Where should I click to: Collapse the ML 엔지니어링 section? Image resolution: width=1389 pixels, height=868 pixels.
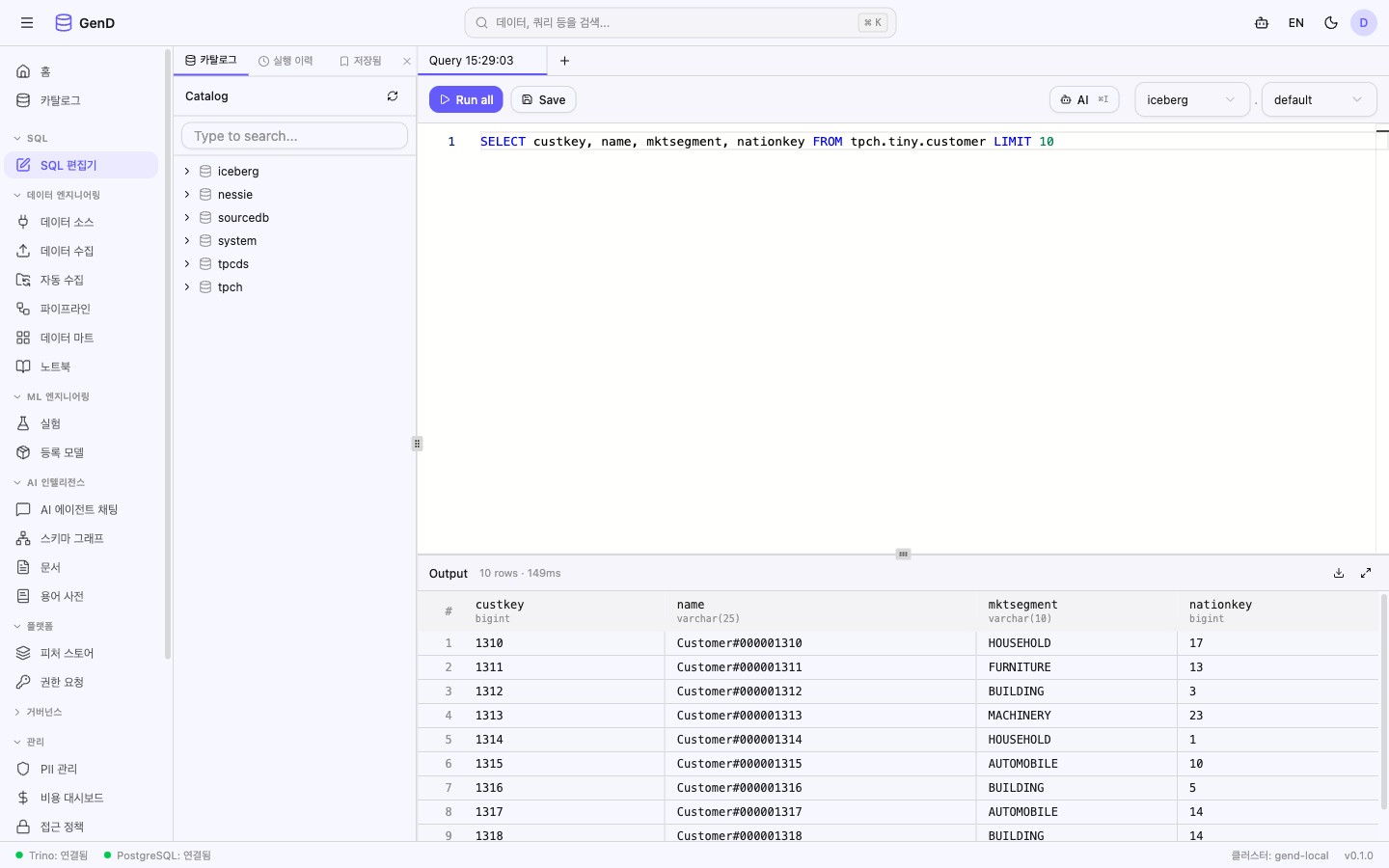coord(51,396)
